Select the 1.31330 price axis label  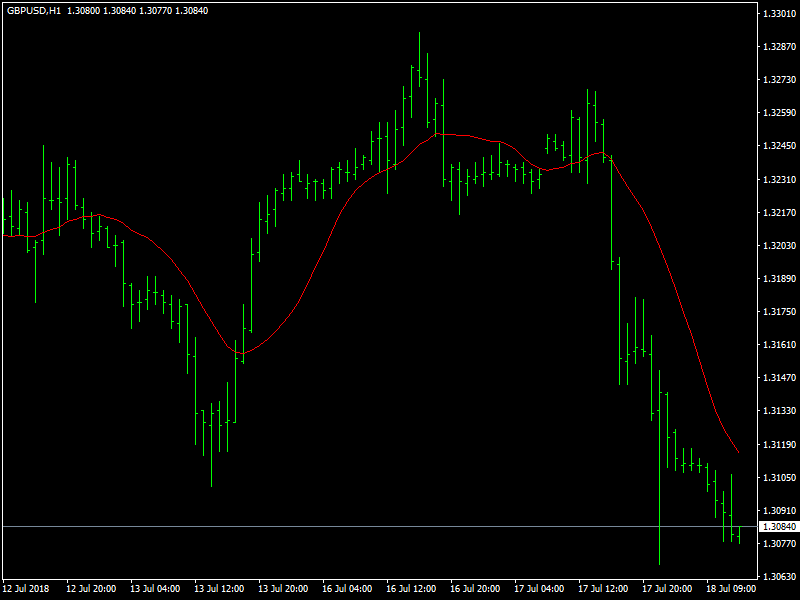coord(779,411)
